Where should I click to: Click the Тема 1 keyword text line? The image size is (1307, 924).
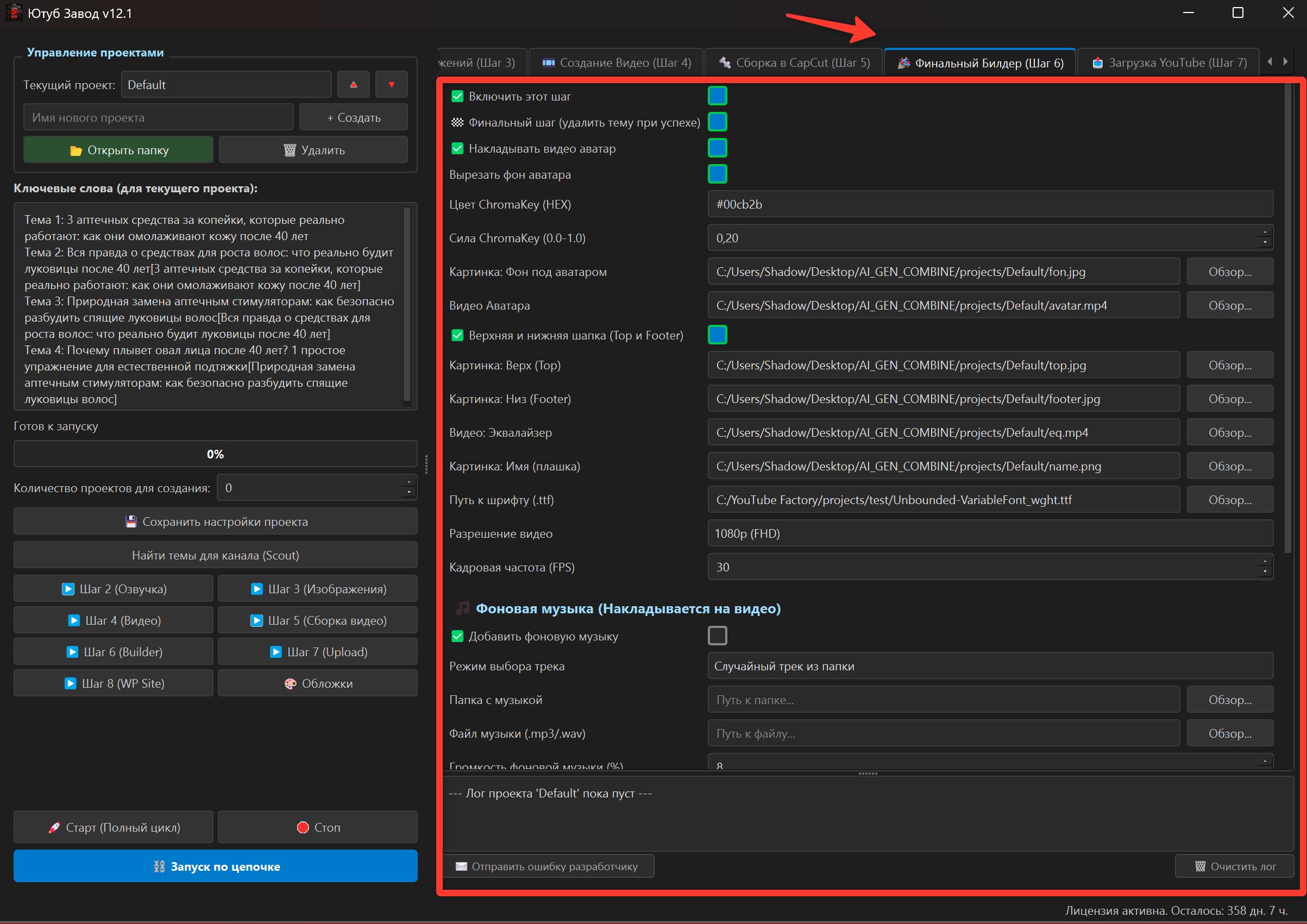click(x=185, y=228)
